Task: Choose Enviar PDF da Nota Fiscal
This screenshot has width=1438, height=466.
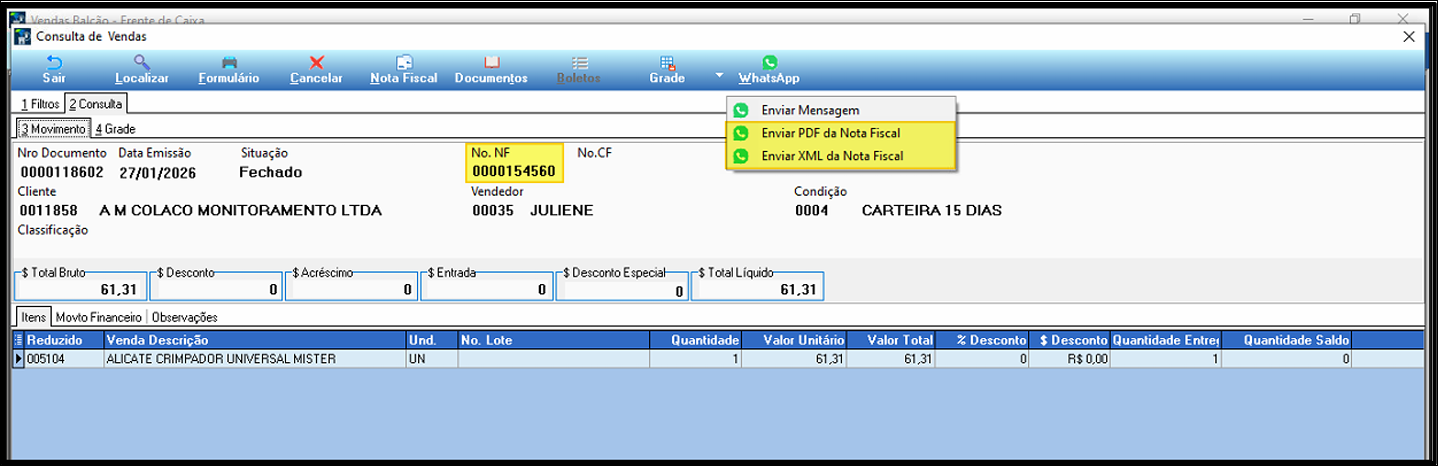Action: (841, 133)
